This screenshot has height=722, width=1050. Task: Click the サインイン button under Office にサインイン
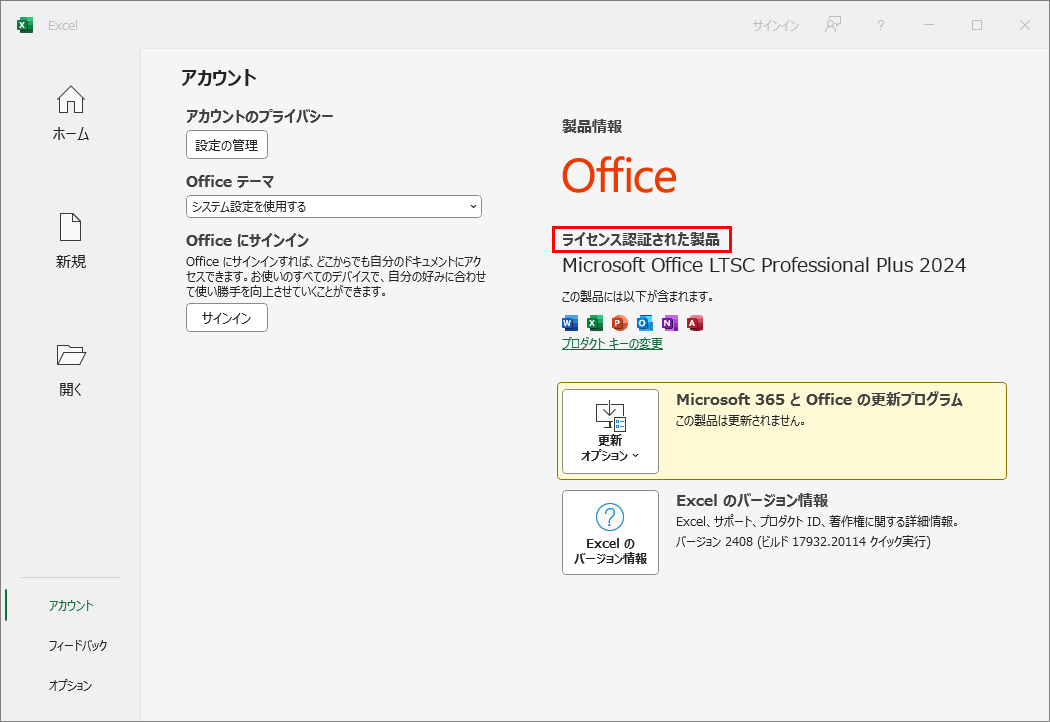(x=227, y=317)
